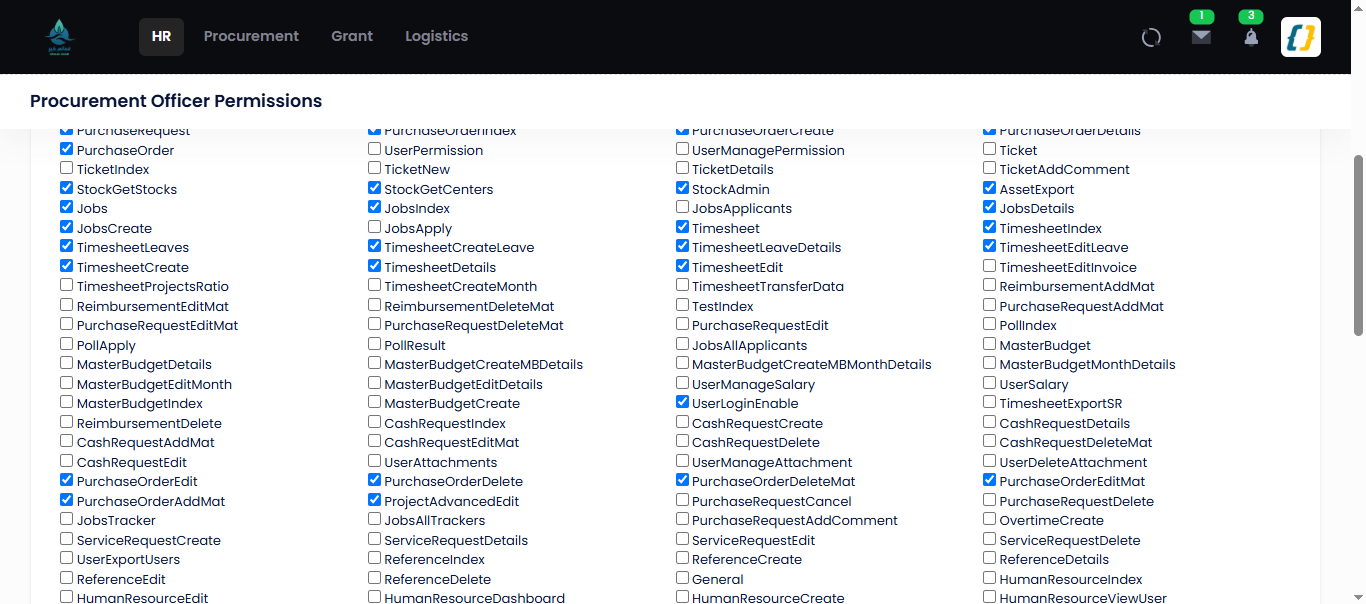Open the Grant menu
1366x604 pixels.
click(x=352, y=36)
